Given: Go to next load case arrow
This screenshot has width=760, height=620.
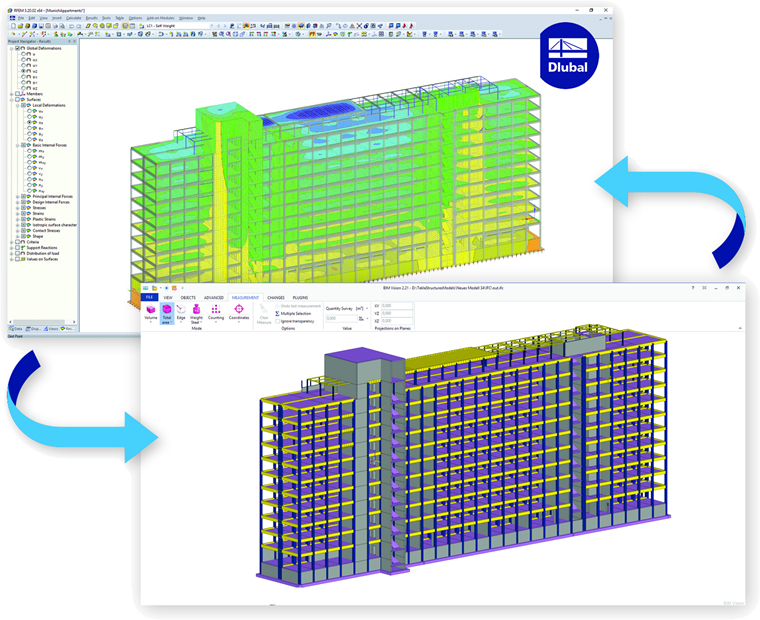Looking at the screenshot, I should (225, 26).
